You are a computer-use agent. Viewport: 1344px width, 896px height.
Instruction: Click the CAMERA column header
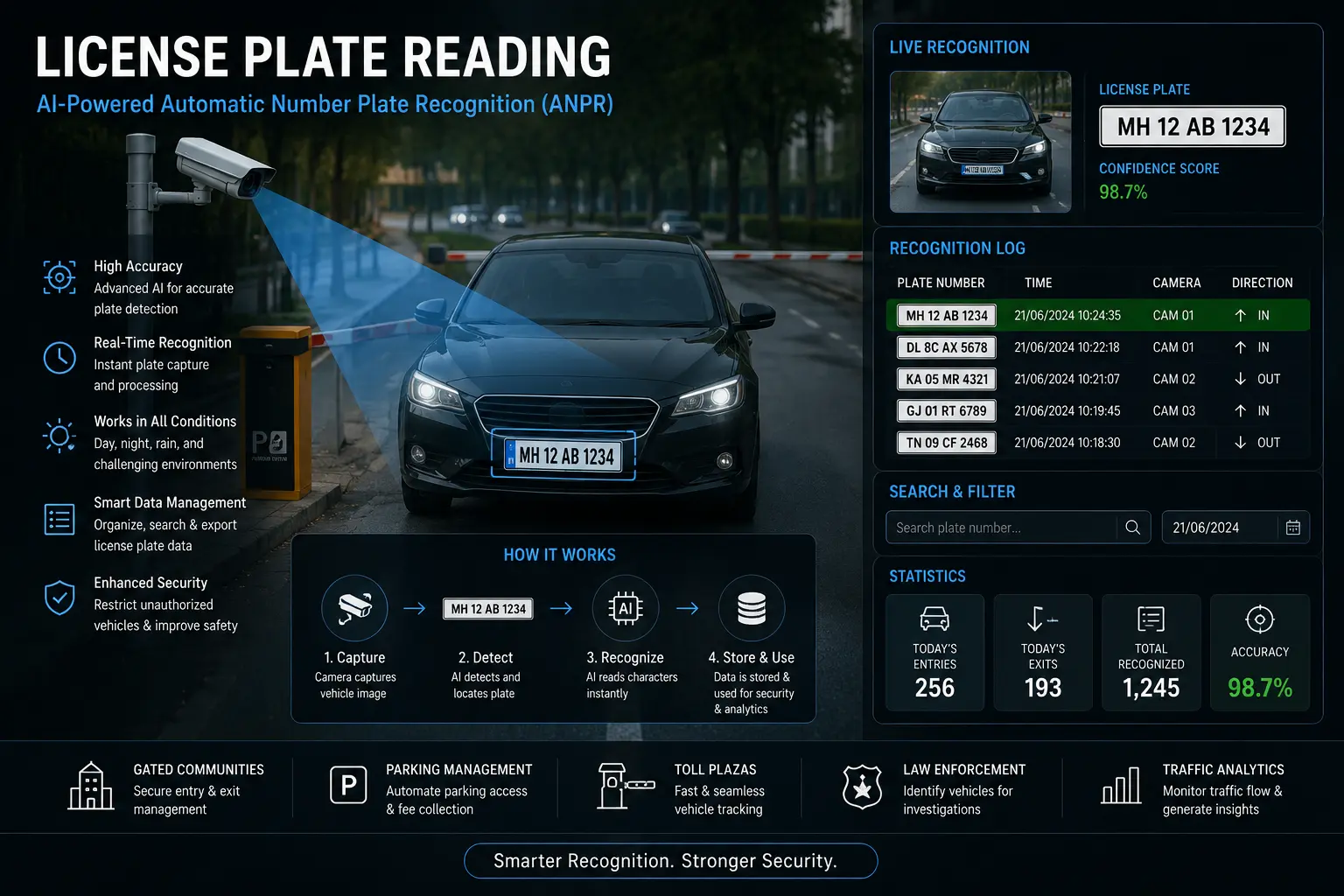coord(1177,283)
